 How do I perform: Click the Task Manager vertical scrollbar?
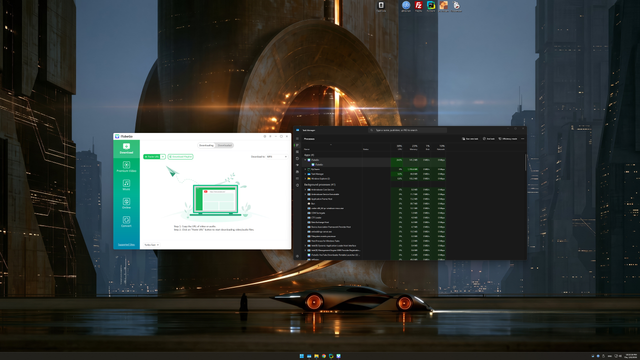click(525, 162)
